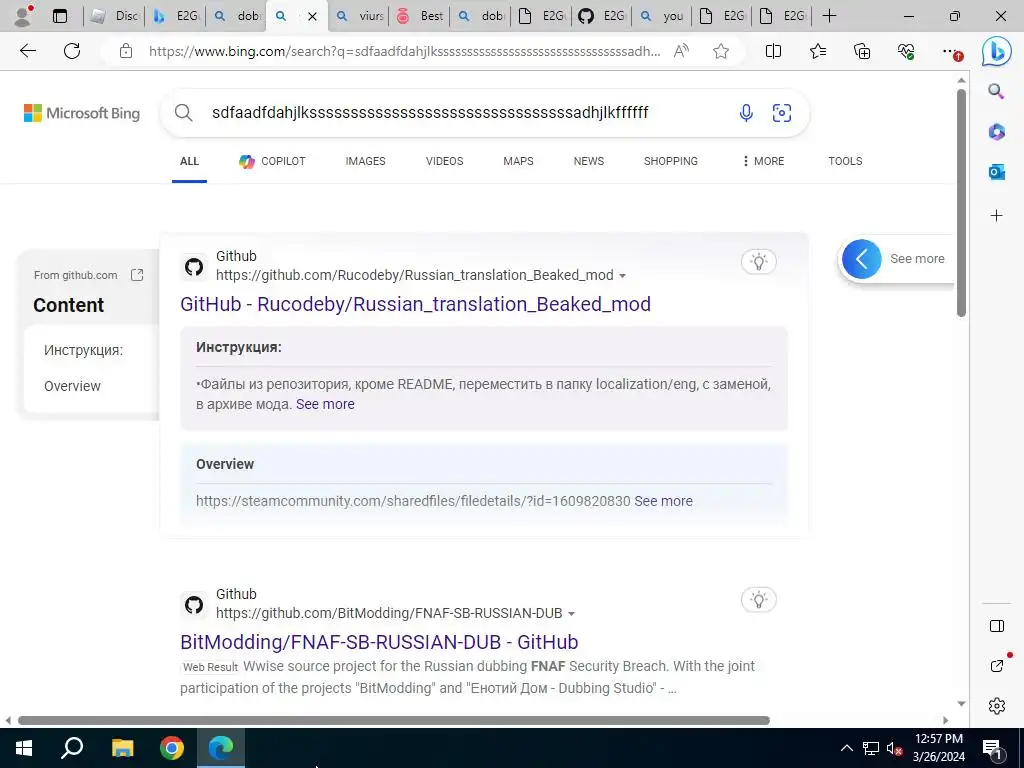
Task: Collapse the See more panel arrow
Action: coord(861,259)
